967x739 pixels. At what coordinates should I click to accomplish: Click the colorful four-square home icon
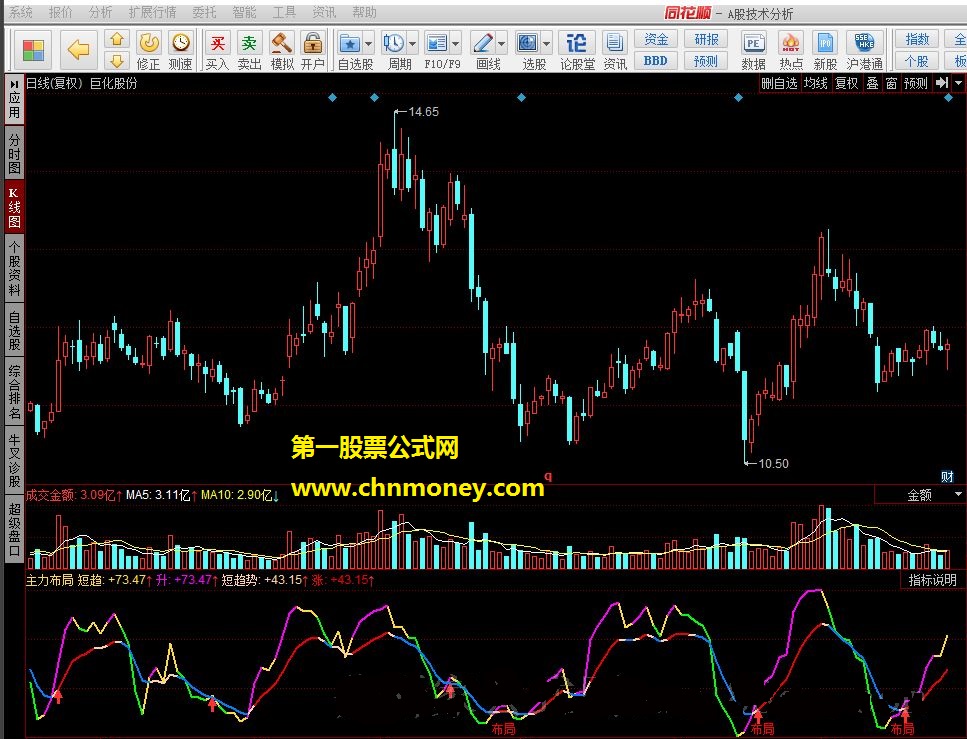coord(33,50)
